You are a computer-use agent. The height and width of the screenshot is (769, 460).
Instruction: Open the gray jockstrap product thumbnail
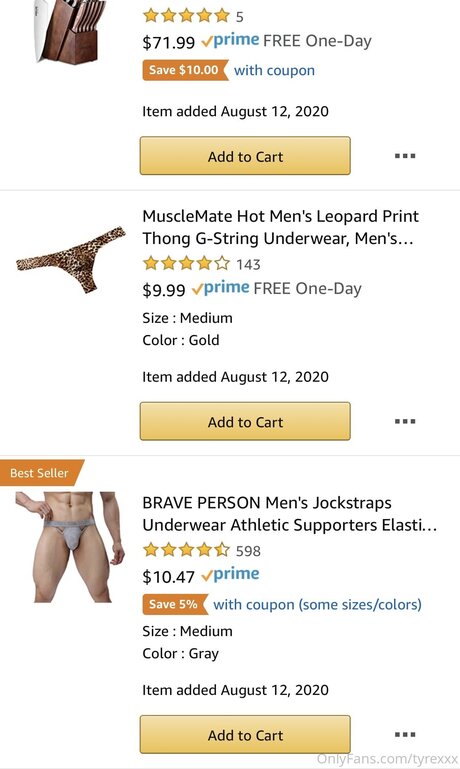(70, 547)
